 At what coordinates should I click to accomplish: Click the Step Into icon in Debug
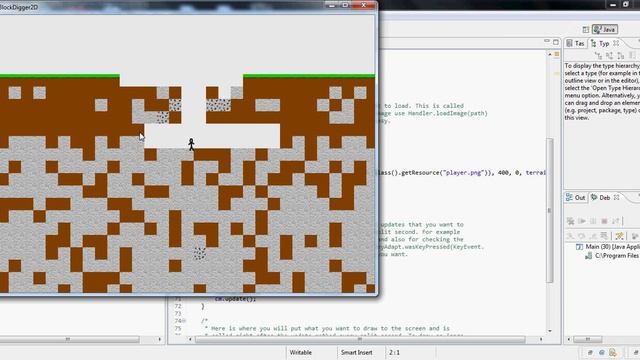pyautogui.click(x=570, y=236)
